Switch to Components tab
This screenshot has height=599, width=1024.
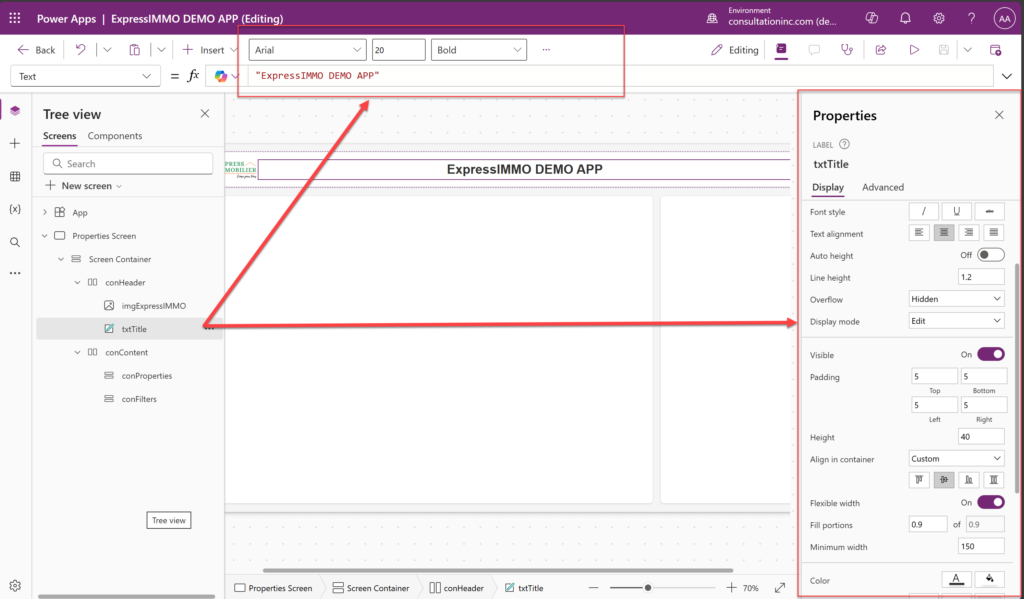[x=115, y=136]
